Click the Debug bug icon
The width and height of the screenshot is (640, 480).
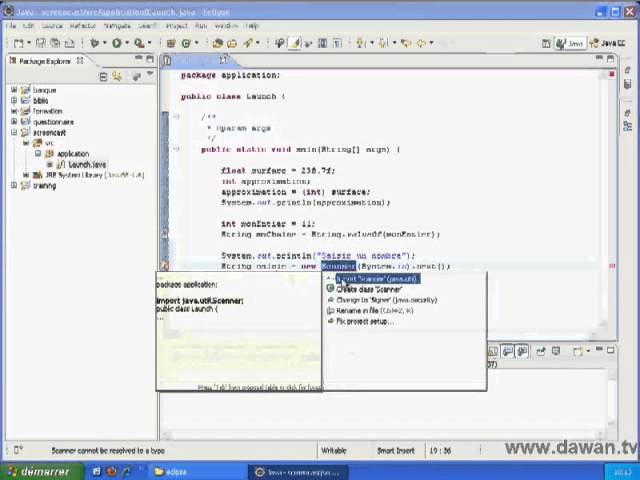click(95, 43)
